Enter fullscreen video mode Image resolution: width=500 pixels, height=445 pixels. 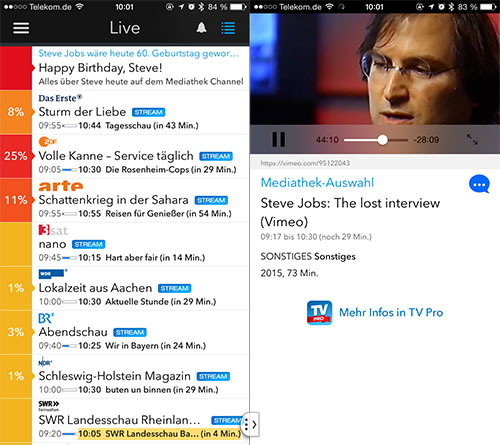point(472,139)
